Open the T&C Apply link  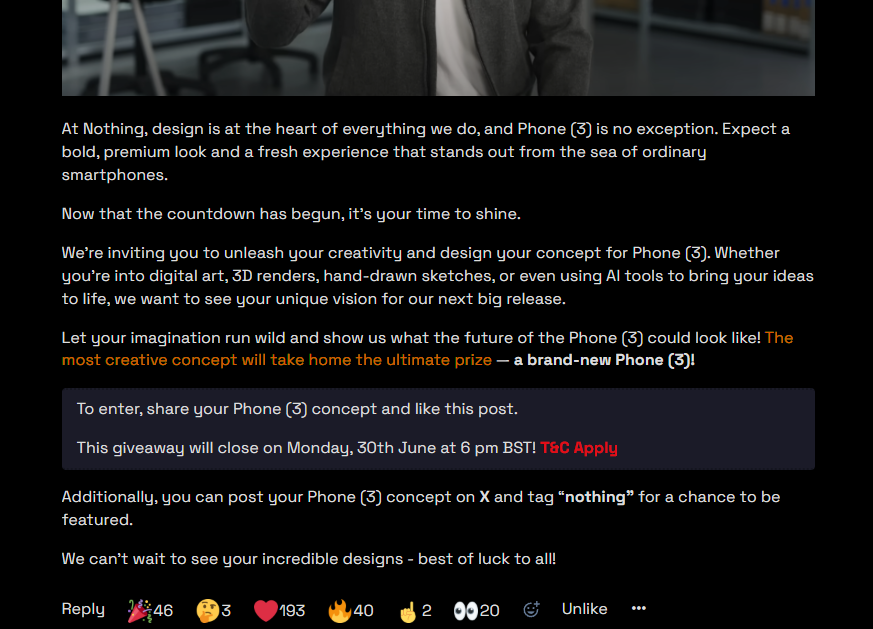pos(579,448)
